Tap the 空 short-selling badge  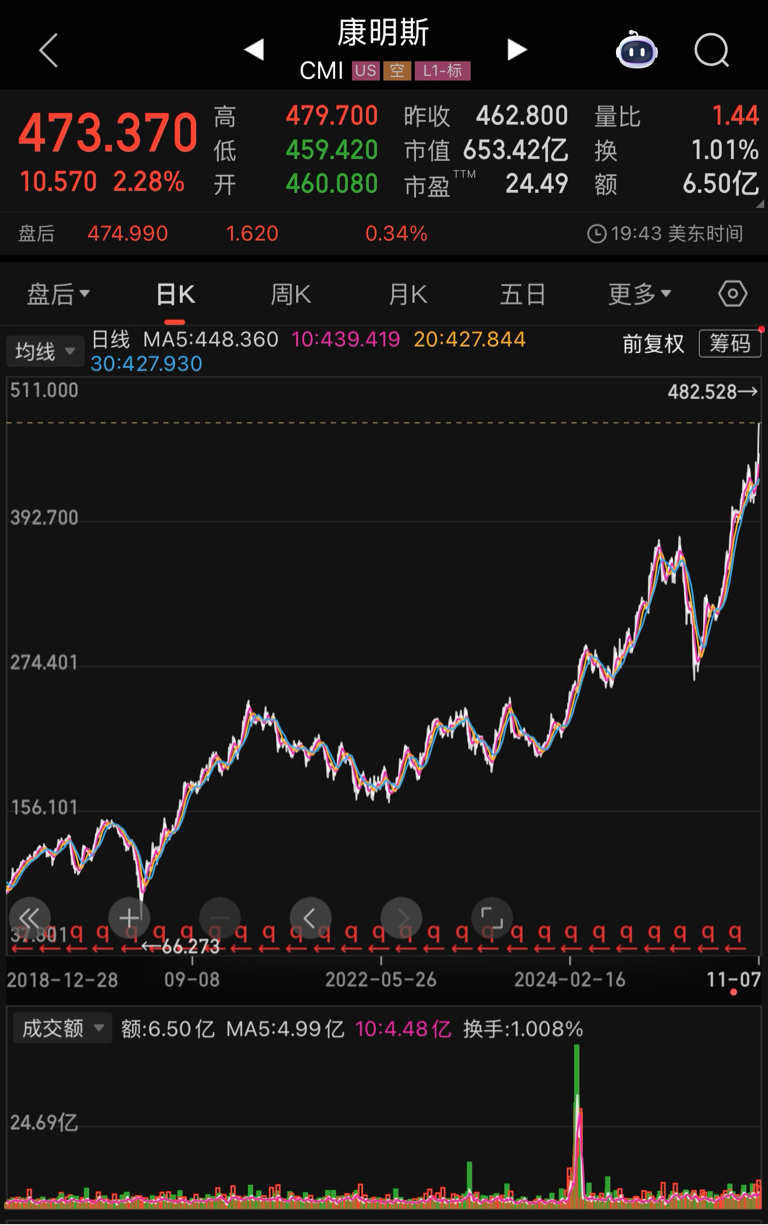point(397,71)
